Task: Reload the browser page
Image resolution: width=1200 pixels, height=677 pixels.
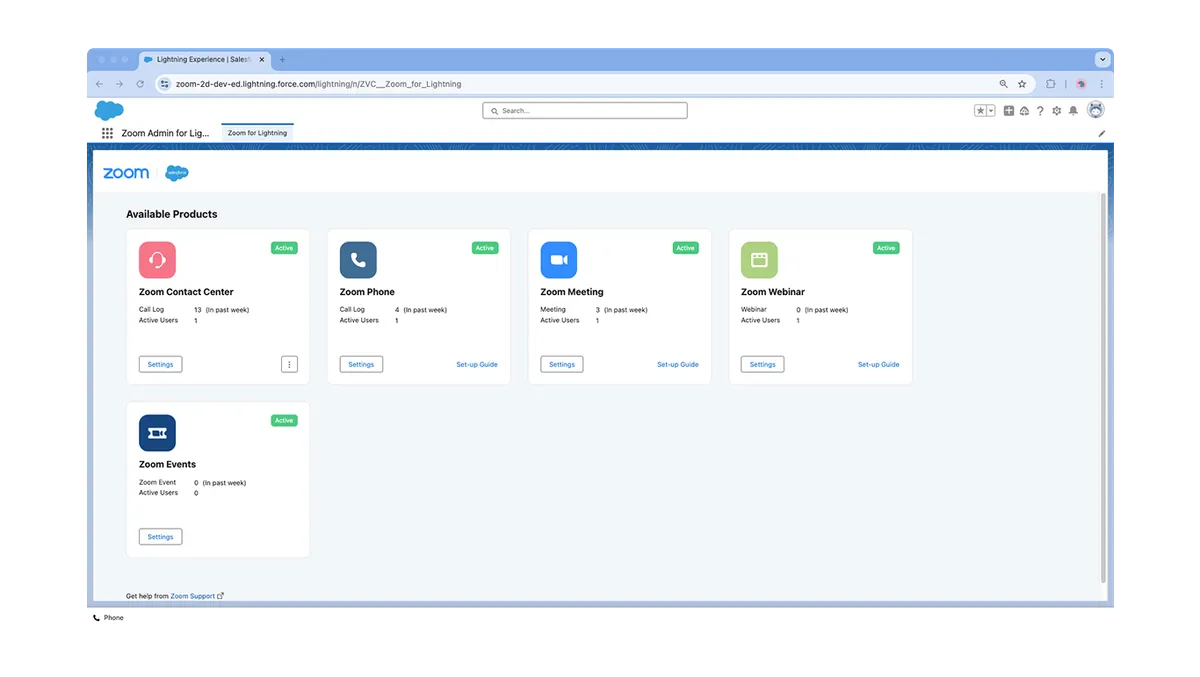Action: pos(139,84)
